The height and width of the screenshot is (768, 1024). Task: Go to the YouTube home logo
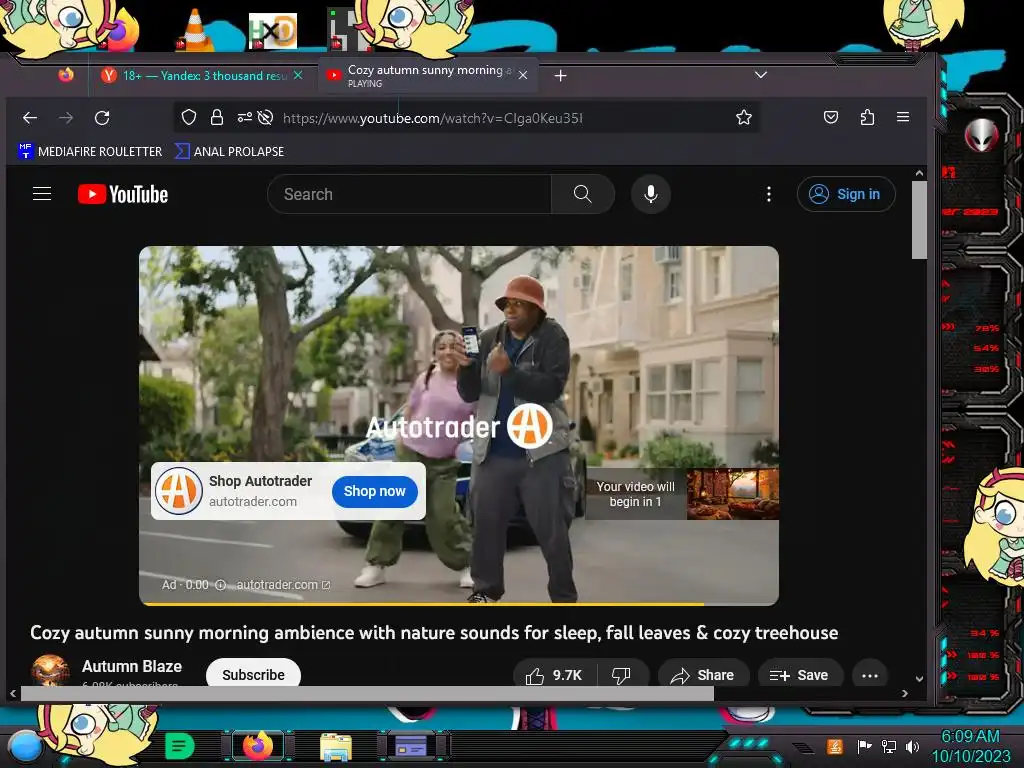[123, 194]
